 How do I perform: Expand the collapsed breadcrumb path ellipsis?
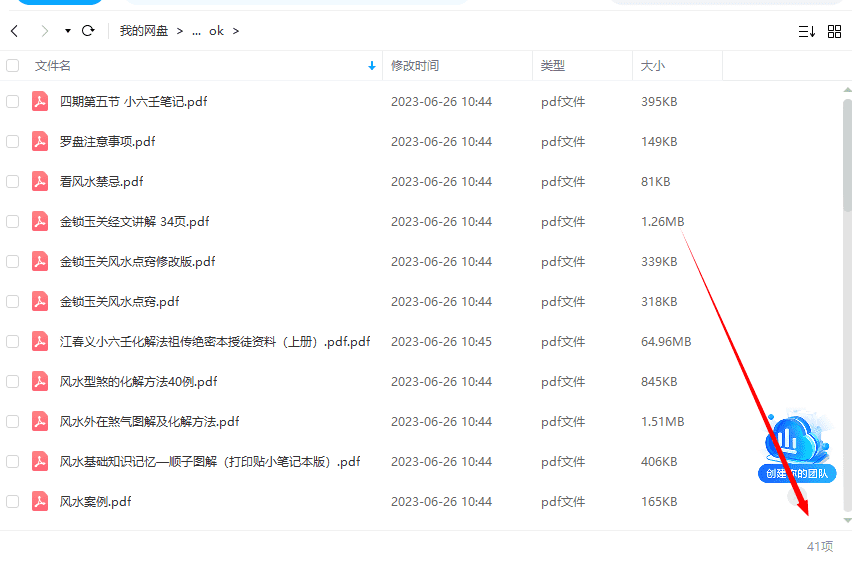[196, 31]
